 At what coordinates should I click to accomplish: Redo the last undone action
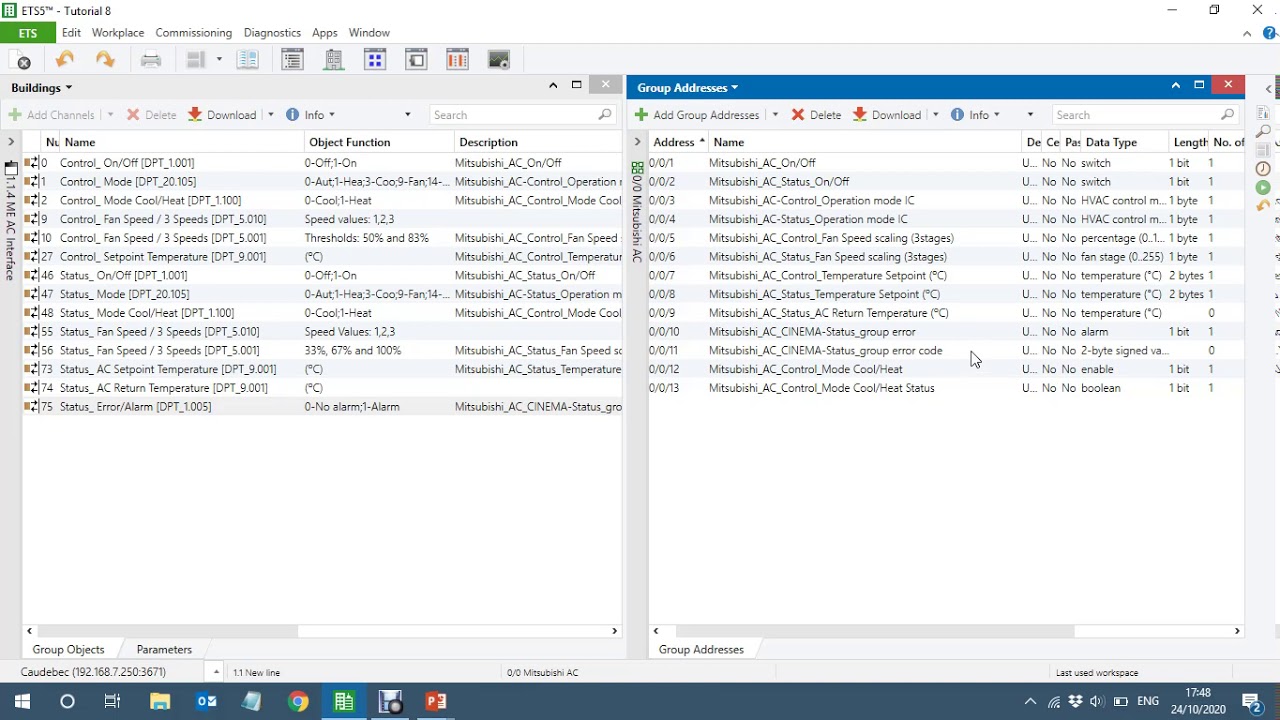coord(105,60)
